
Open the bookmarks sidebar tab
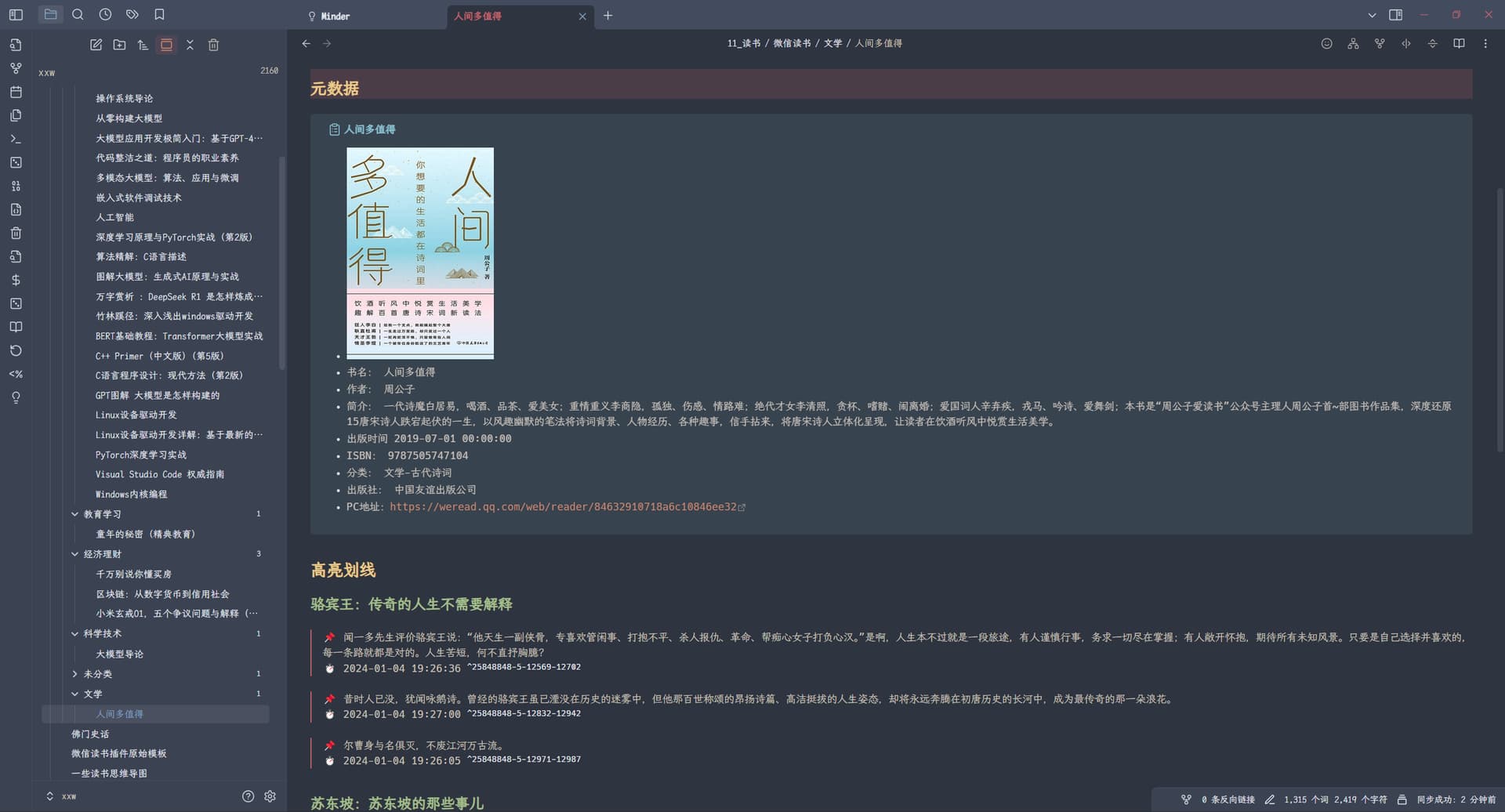coord(159,14)
